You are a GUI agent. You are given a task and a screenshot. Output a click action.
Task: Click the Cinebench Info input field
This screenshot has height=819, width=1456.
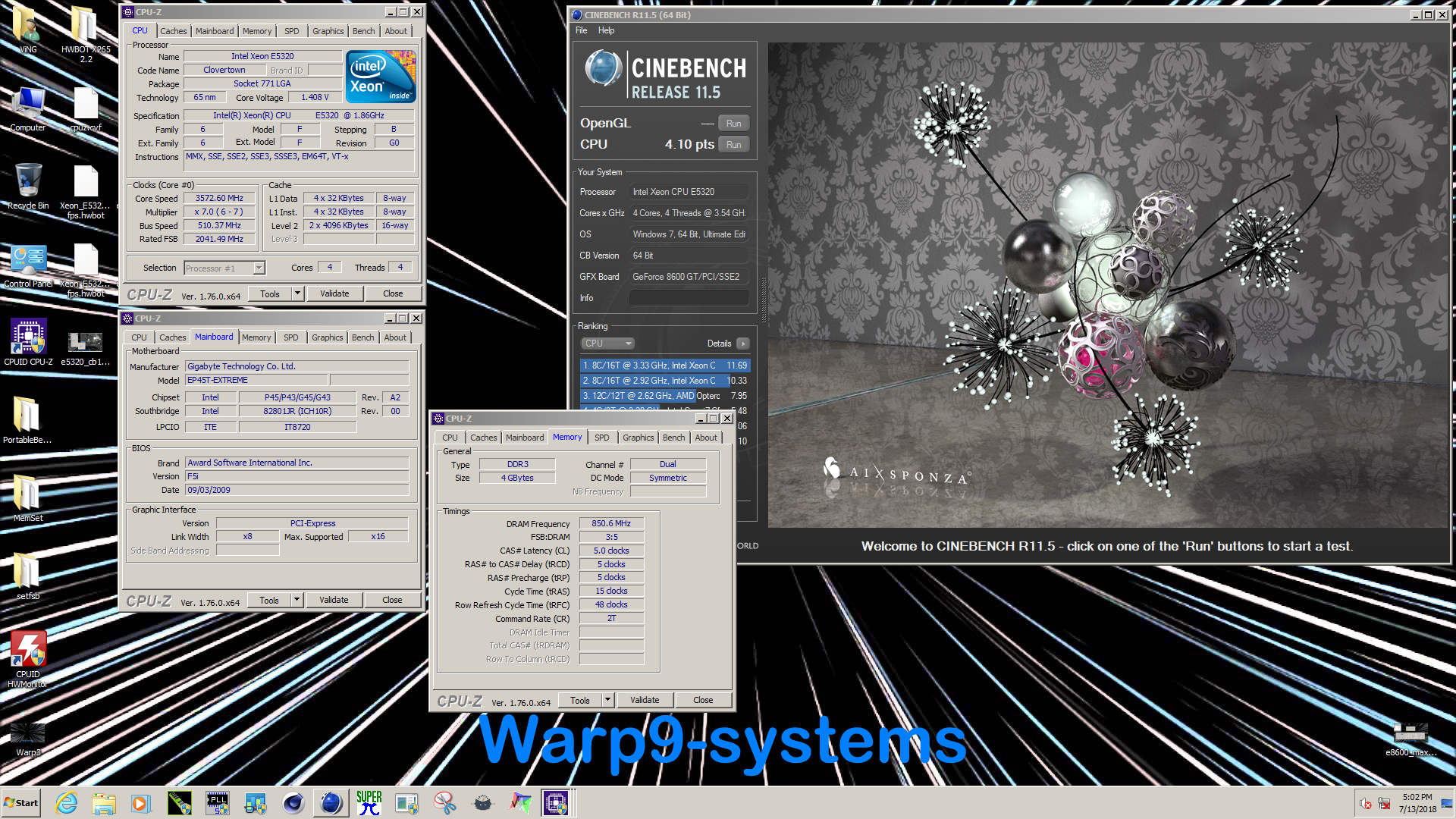click(x=689, y=298)
